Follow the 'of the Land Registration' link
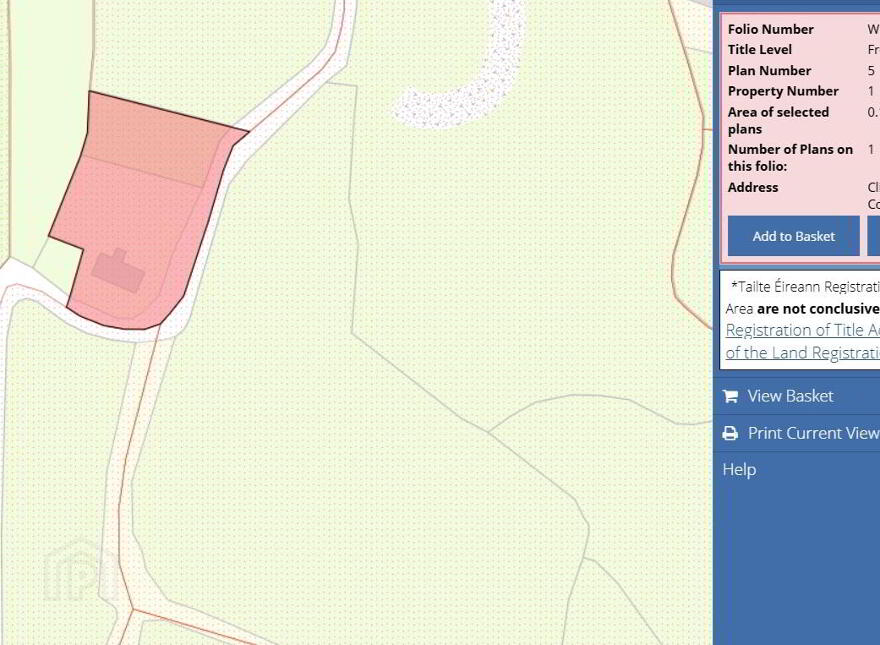The image size is (880, 645). pyautogui.click(x=803, y=353)
